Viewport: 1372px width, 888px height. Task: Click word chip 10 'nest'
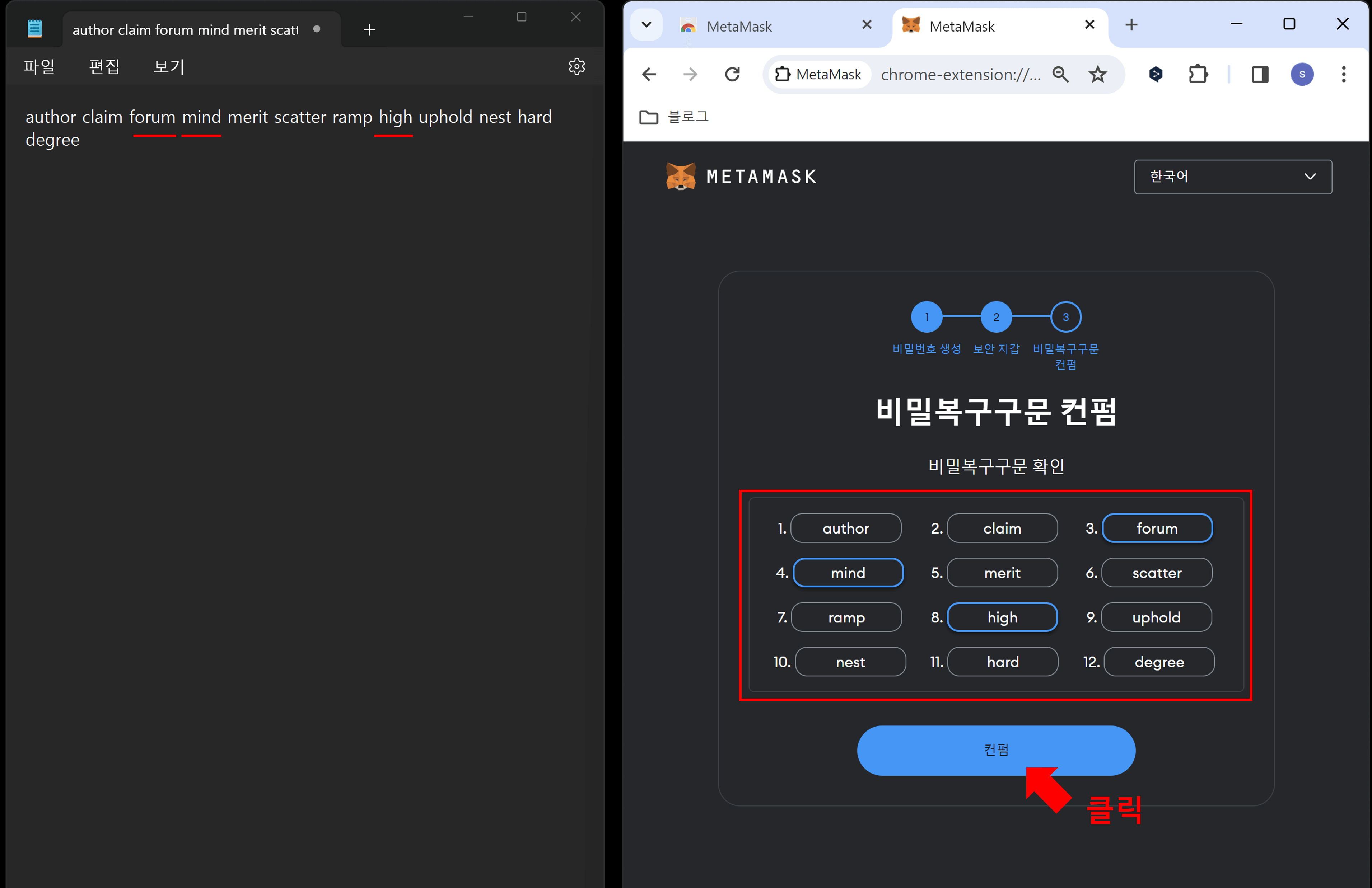click(x=850, y=662)
